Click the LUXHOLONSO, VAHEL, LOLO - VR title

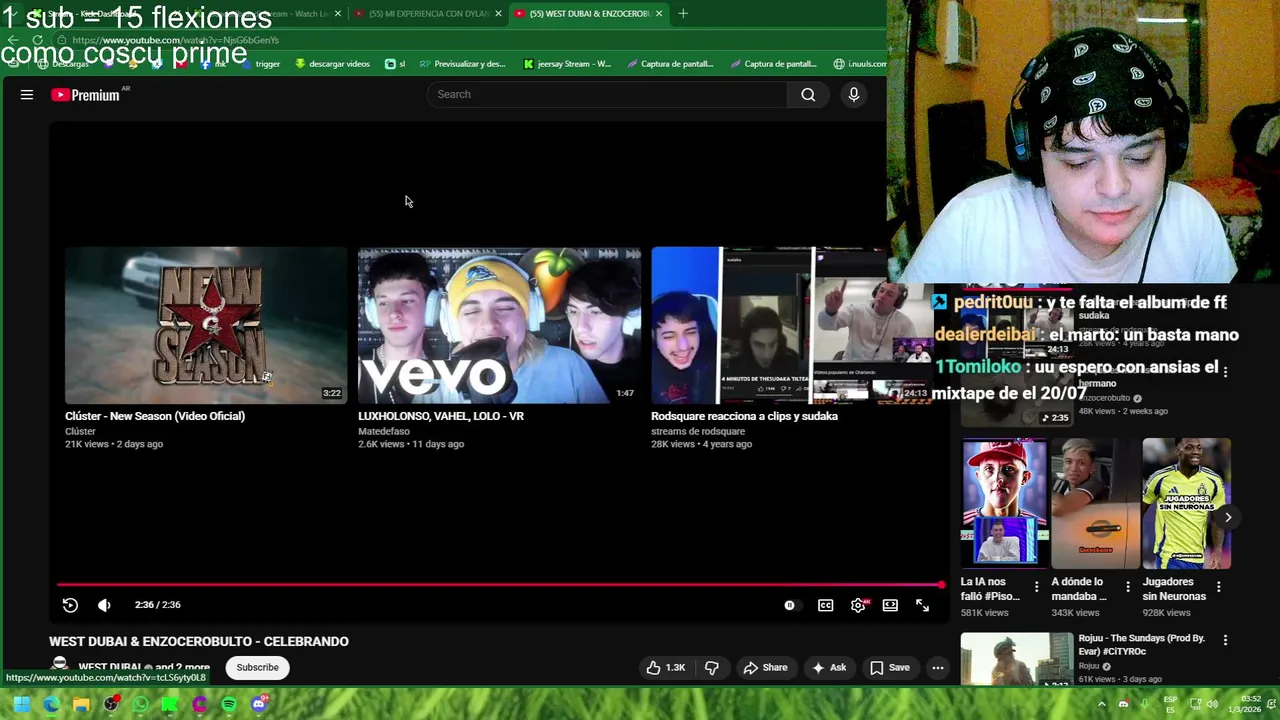[x=441, y=416]
